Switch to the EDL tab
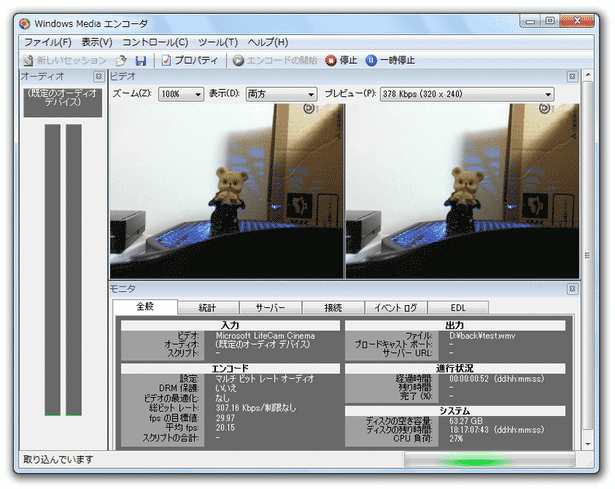Viewport: 615px width, 489px height. [x=458, y=308]
